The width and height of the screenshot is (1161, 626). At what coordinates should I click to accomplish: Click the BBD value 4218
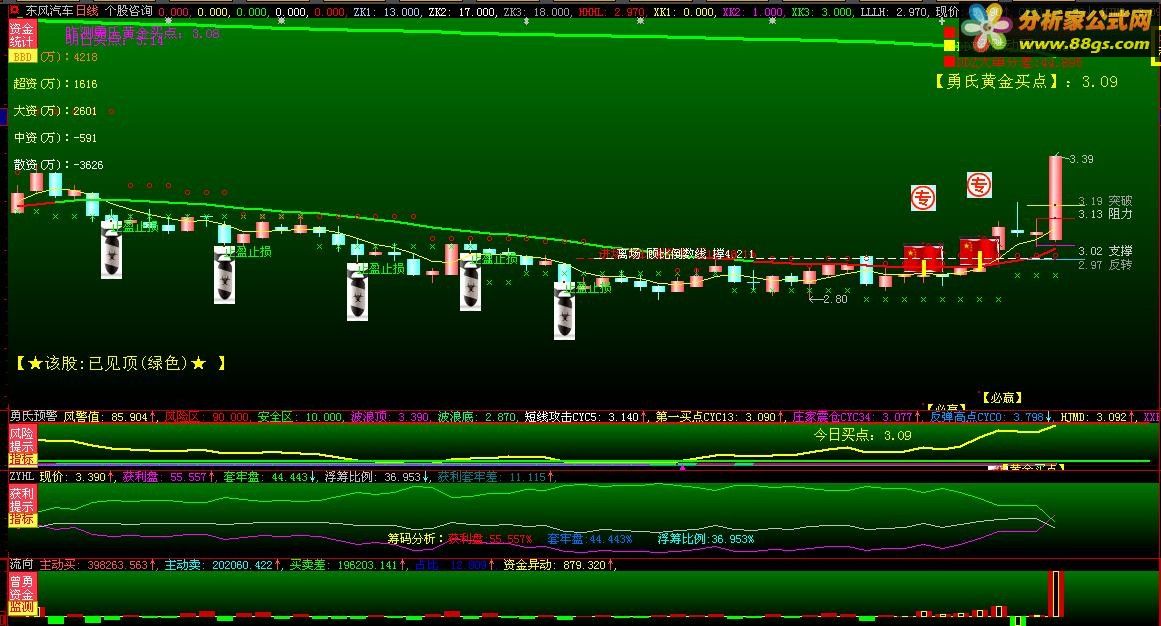(x=86, y=57)
